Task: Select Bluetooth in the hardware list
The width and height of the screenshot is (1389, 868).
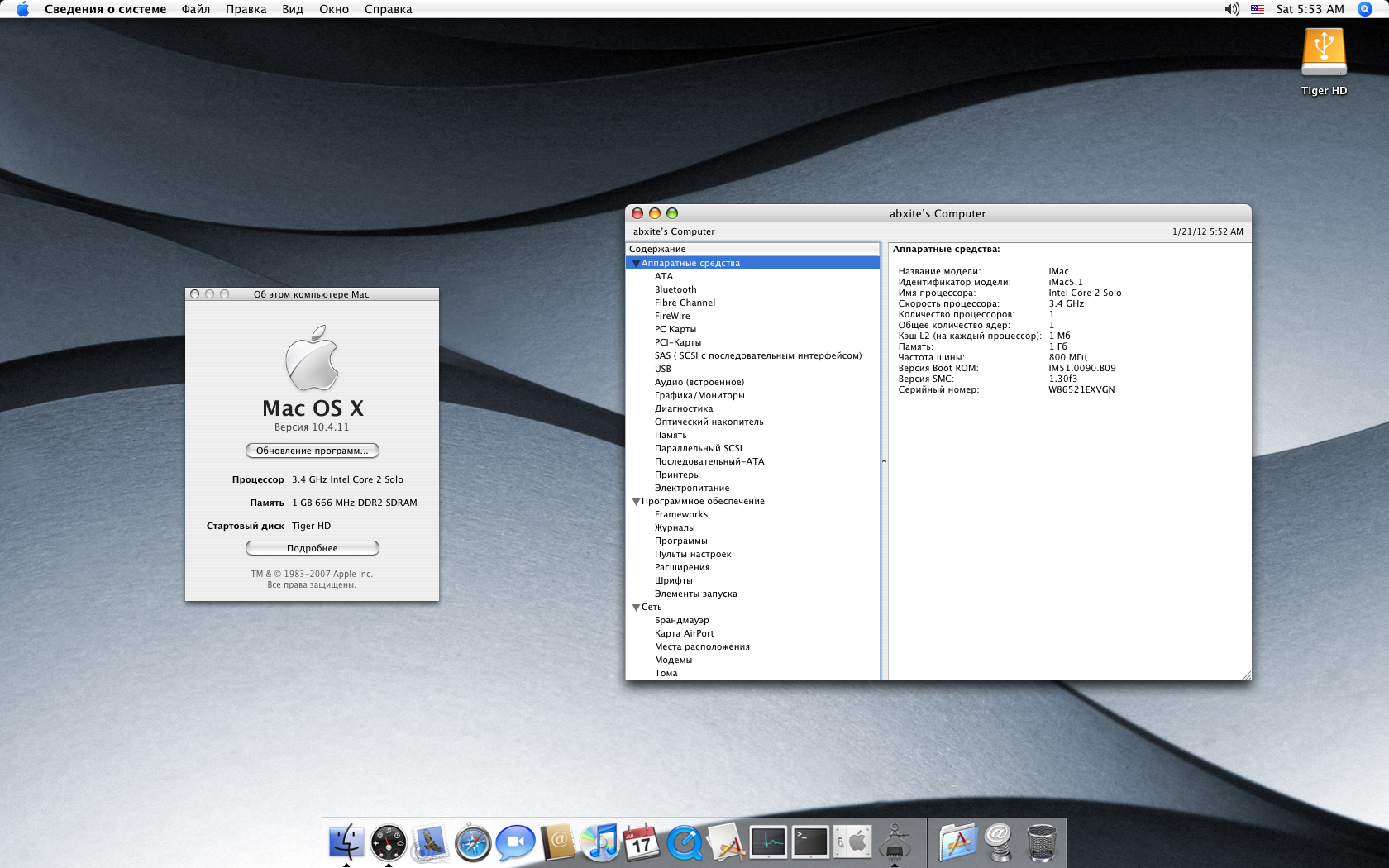Action: [x=675, y=289]
